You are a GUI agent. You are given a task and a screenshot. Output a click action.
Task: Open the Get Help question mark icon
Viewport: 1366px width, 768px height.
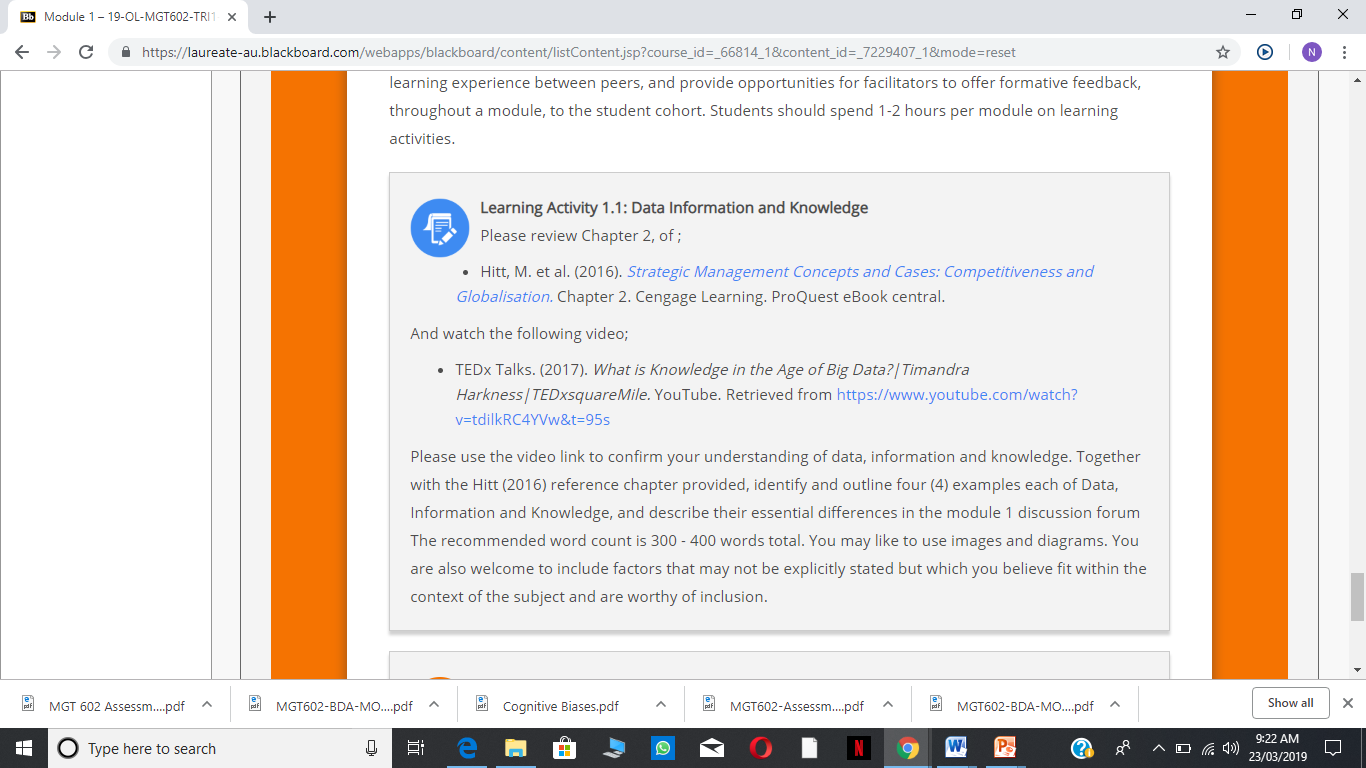1082,748
